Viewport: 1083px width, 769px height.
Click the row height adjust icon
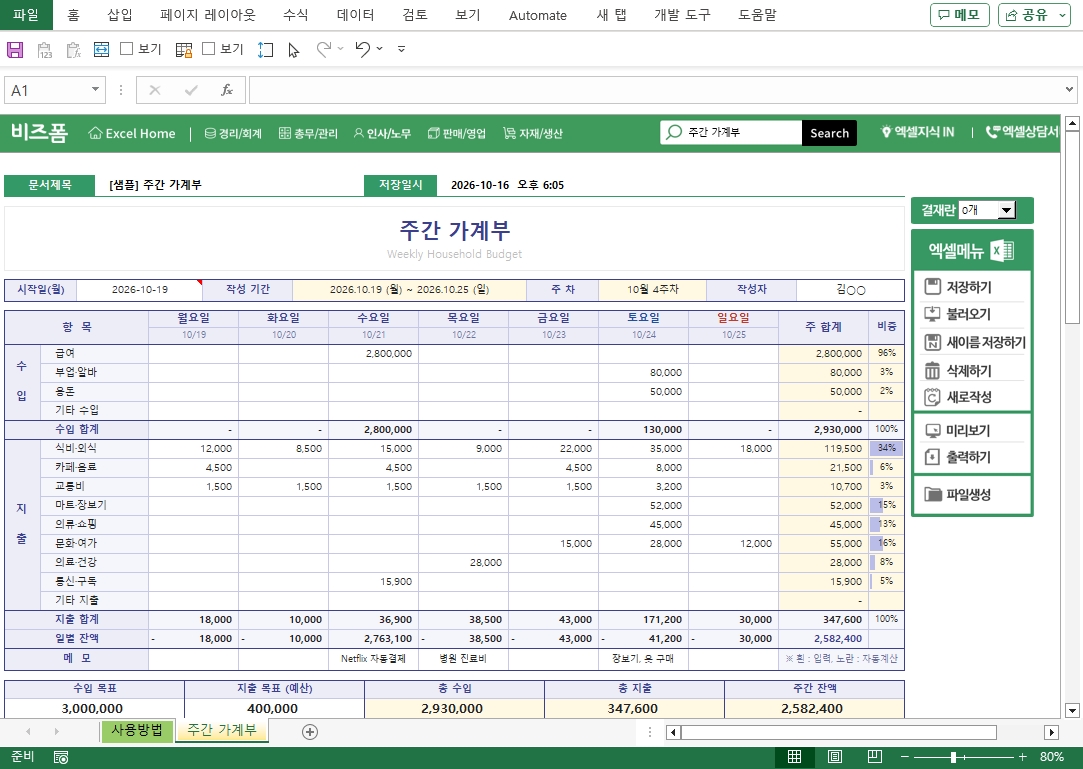(265, 49)
